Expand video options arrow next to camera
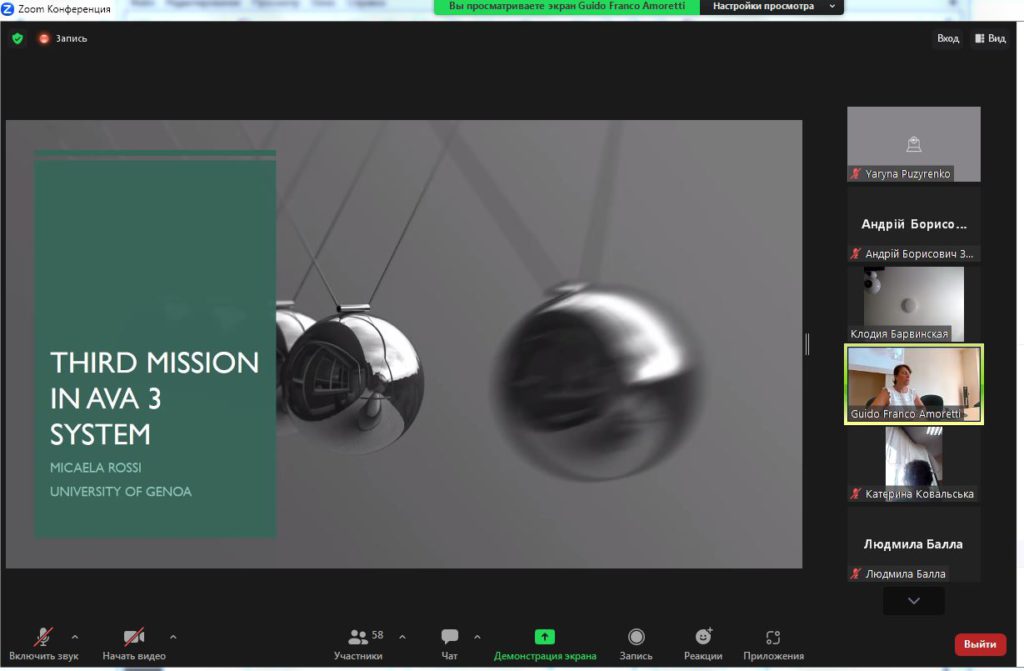1024x671 pixels. [173, 636]
